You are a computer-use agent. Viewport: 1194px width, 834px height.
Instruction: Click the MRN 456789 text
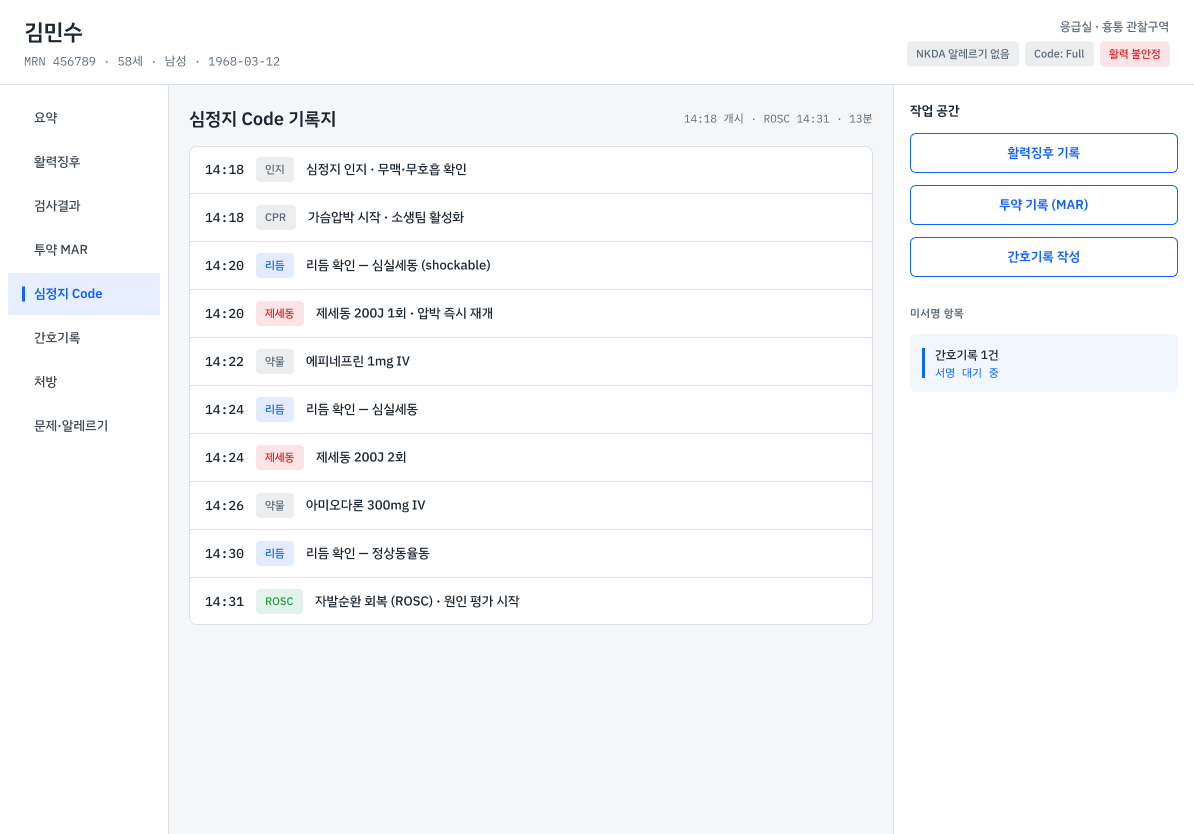pyautogui.click(x=60, y=62)
